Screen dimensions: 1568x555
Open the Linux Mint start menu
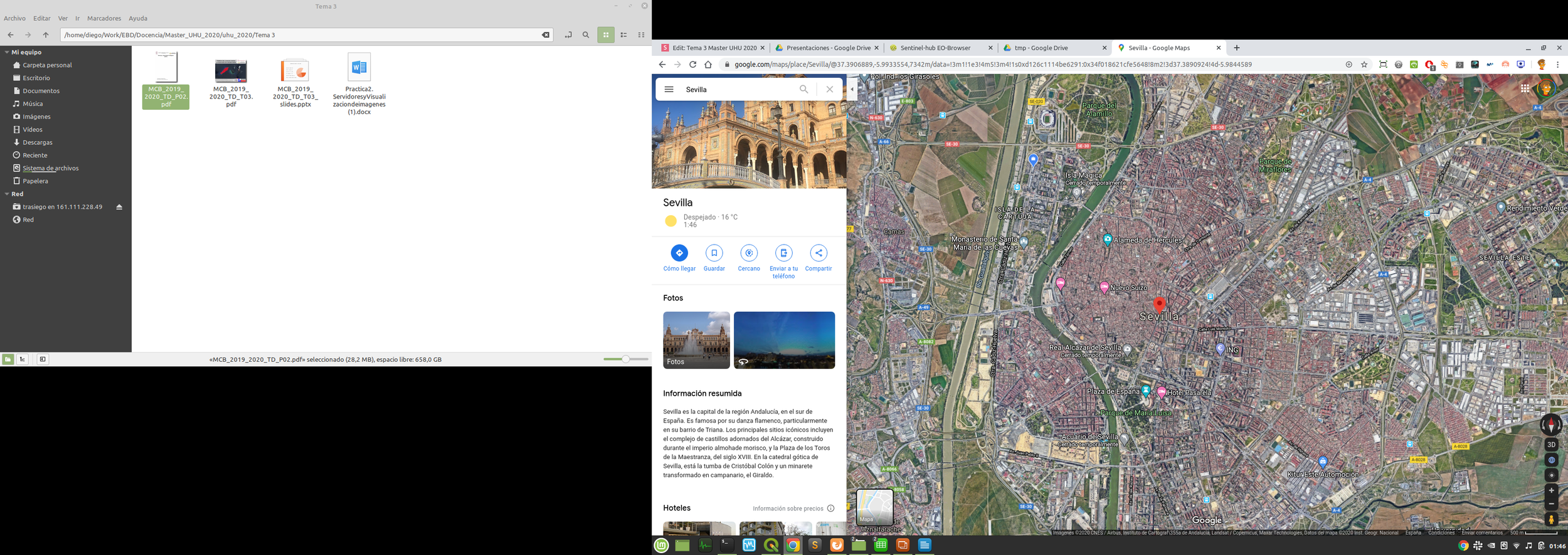(x=661, y=546)
